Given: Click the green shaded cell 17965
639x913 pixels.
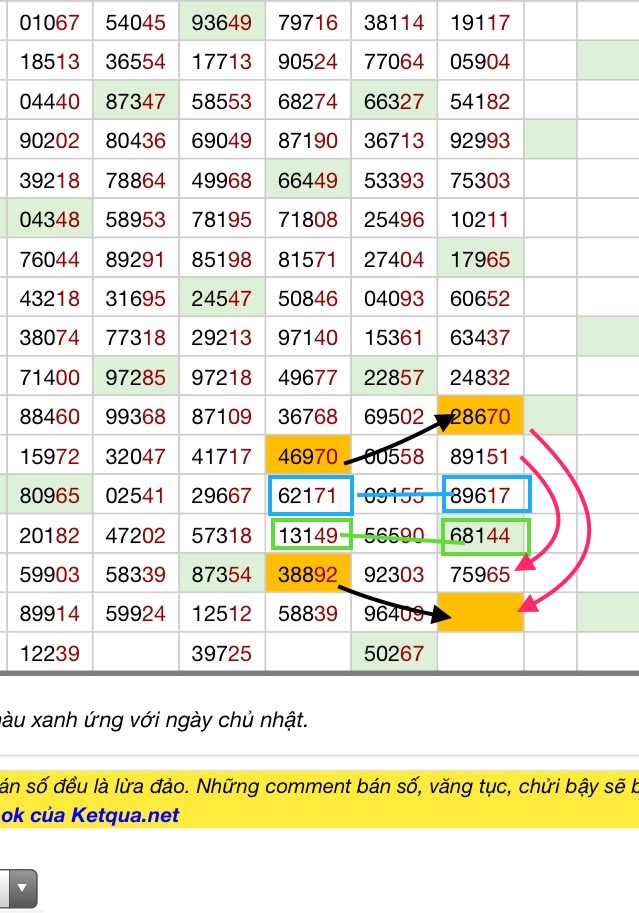Looking at the screenshot, I should [480, 260].
